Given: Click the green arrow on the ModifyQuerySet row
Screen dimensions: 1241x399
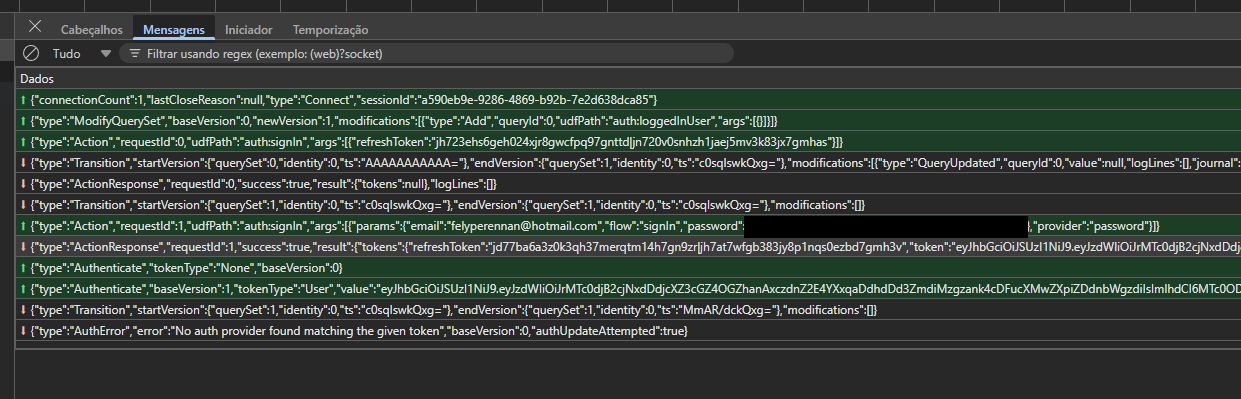Looking at the screenshot, I should [23, 121].
